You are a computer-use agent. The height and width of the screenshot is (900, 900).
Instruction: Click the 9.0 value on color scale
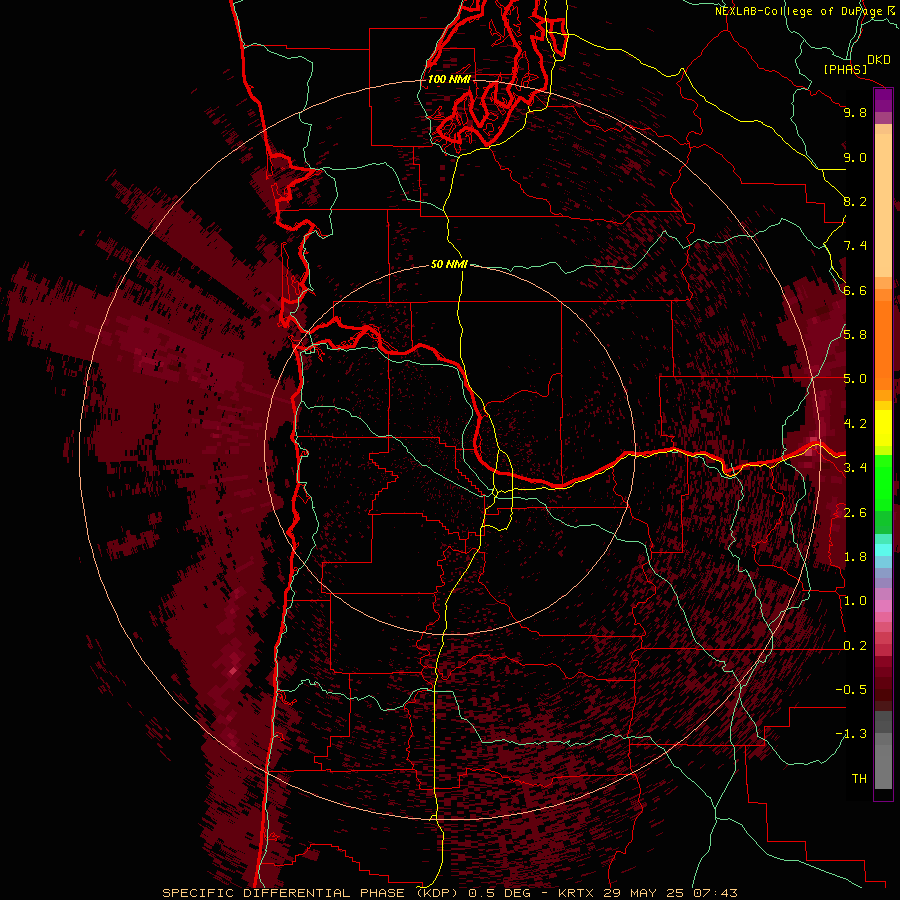pos(855,157)
